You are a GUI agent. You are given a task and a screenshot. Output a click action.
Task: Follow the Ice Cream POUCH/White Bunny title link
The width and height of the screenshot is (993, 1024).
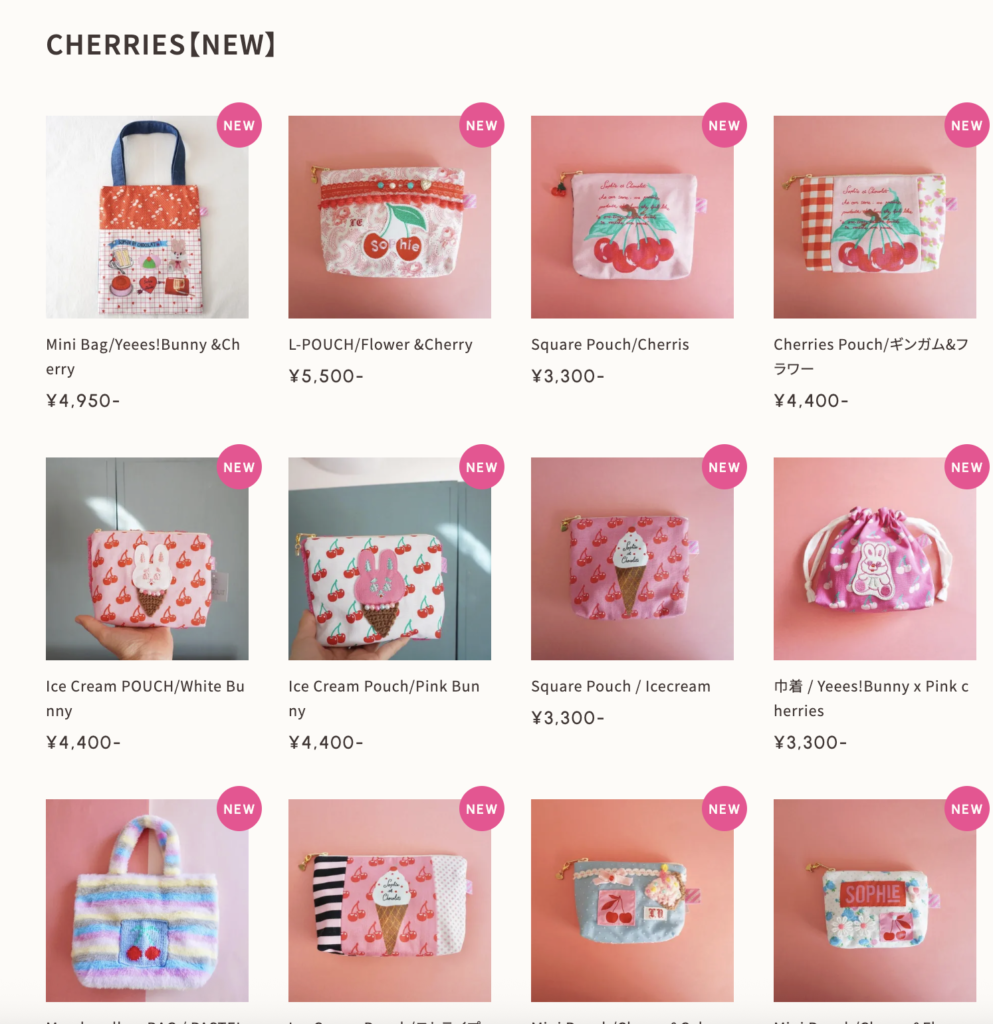coord(145,698)
